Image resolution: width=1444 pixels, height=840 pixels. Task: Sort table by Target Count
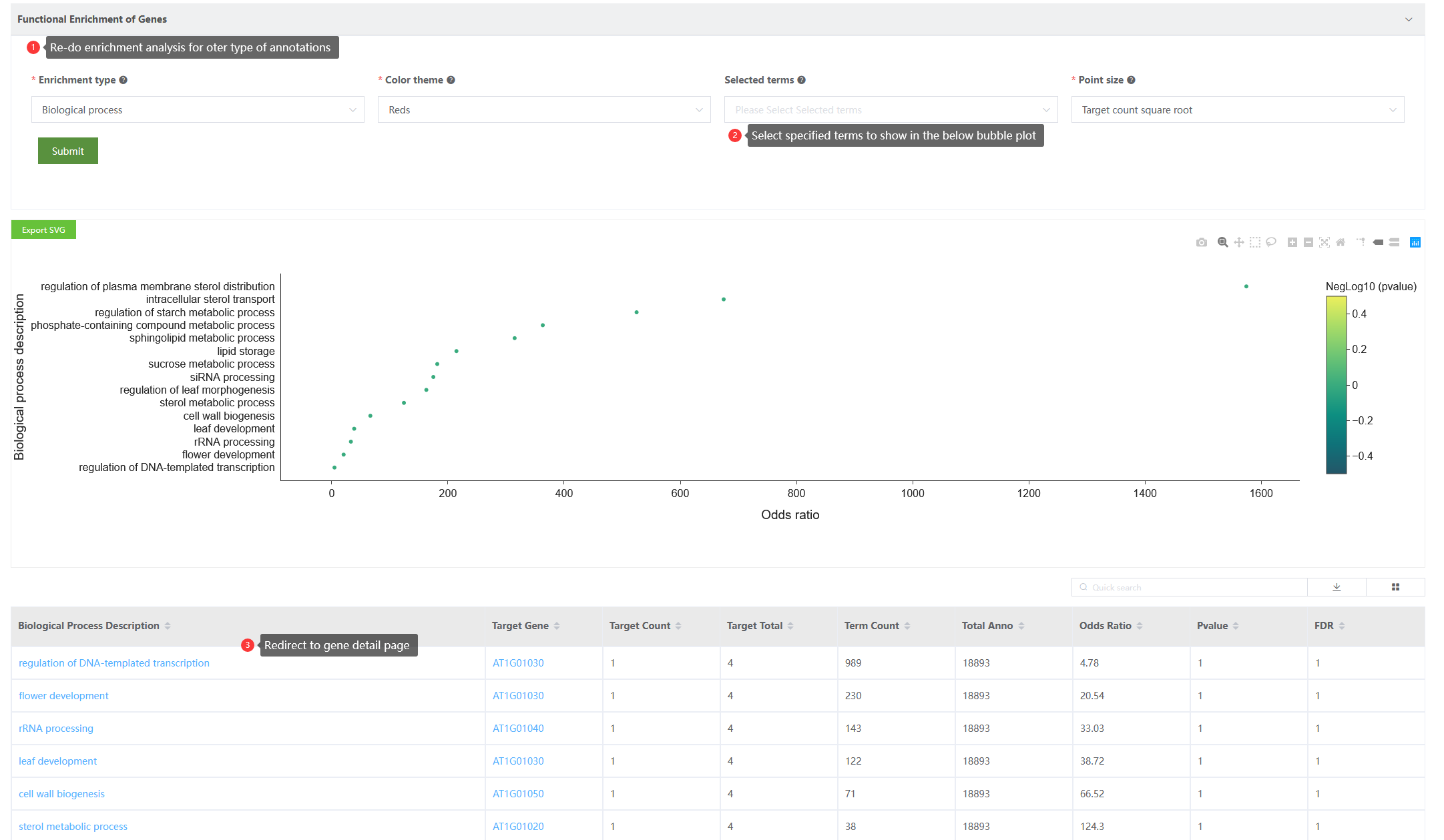678,626
